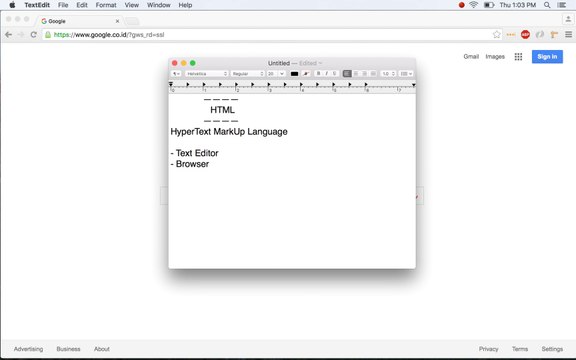Open a new browser tab
This screenshot has width=576, height=360.
(x=132, y=21)
